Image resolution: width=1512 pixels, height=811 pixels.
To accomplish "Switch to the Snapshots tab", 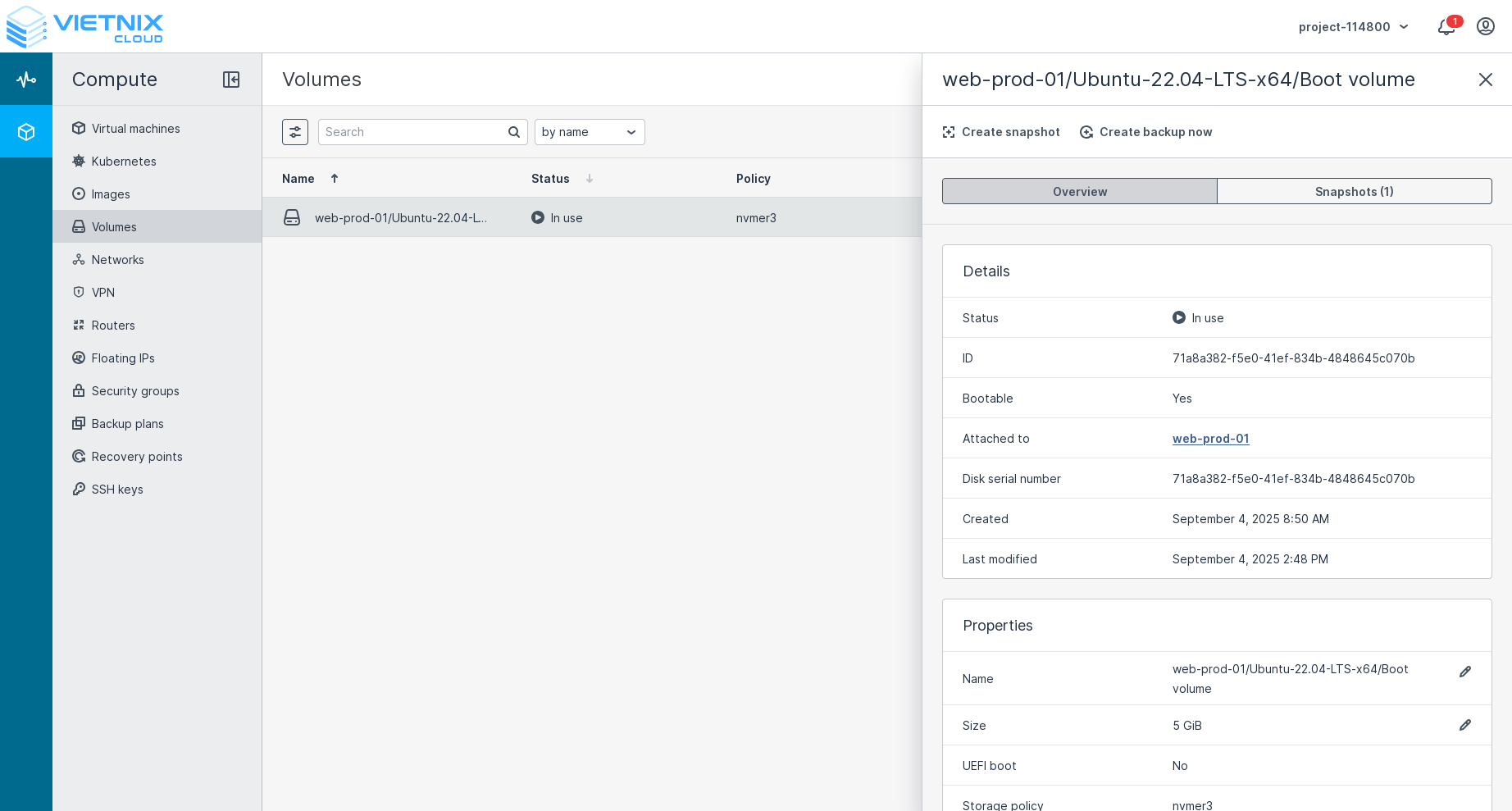I will [1354, 191].
